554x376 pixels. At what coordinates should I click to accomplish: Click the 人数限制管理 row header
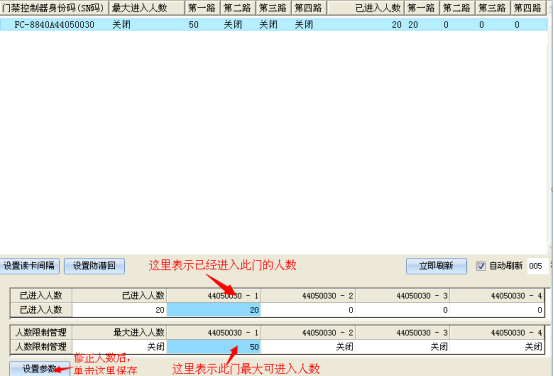(x=41, y=347)
